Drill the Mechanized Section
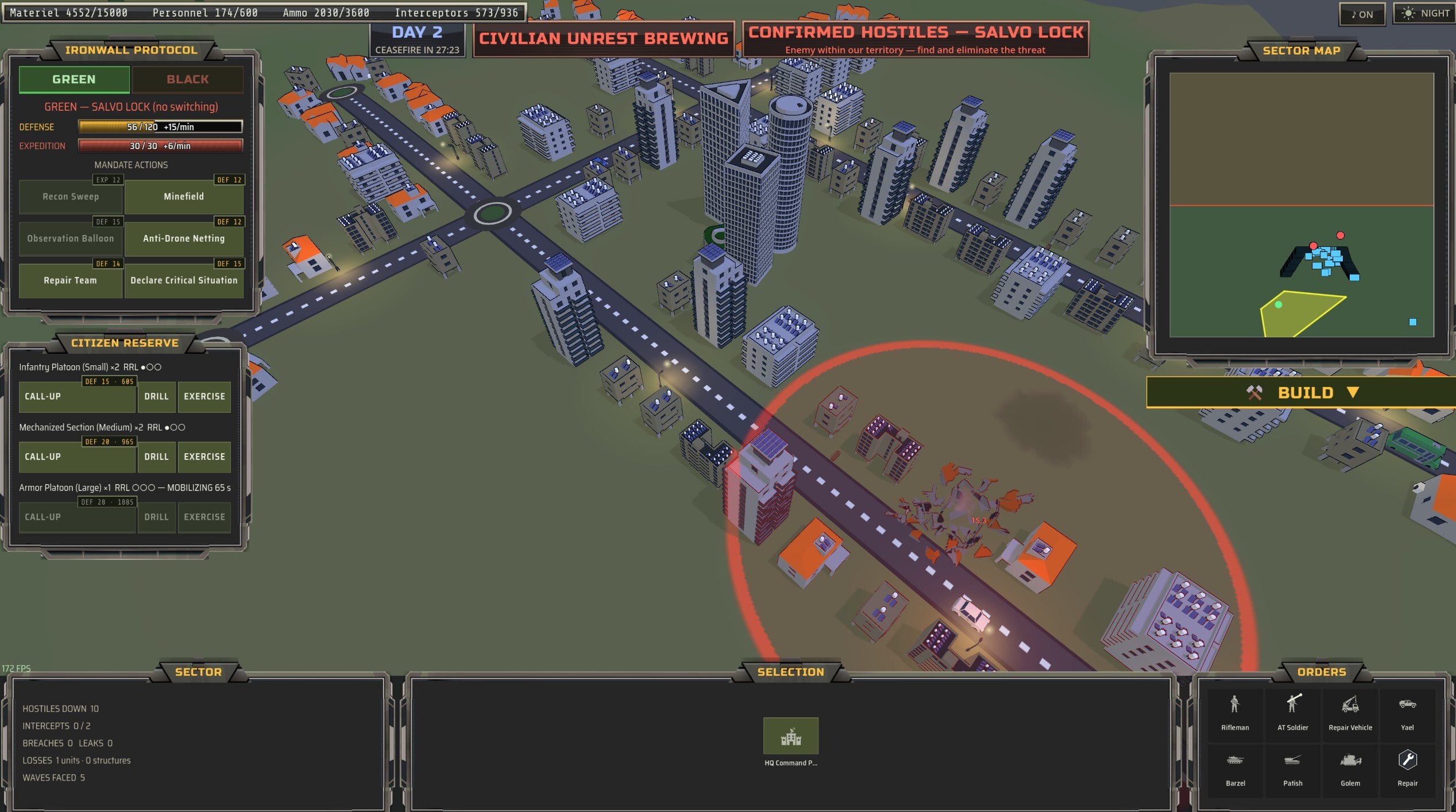The height and width of the screenshot is (812, 1456). 156,457
